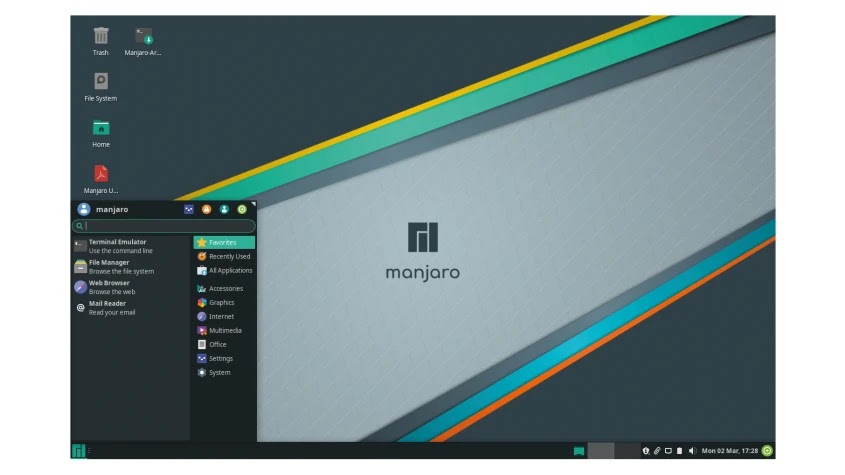
Task: Click the green session button at taskbar end
Action: [x=767, y=451]
